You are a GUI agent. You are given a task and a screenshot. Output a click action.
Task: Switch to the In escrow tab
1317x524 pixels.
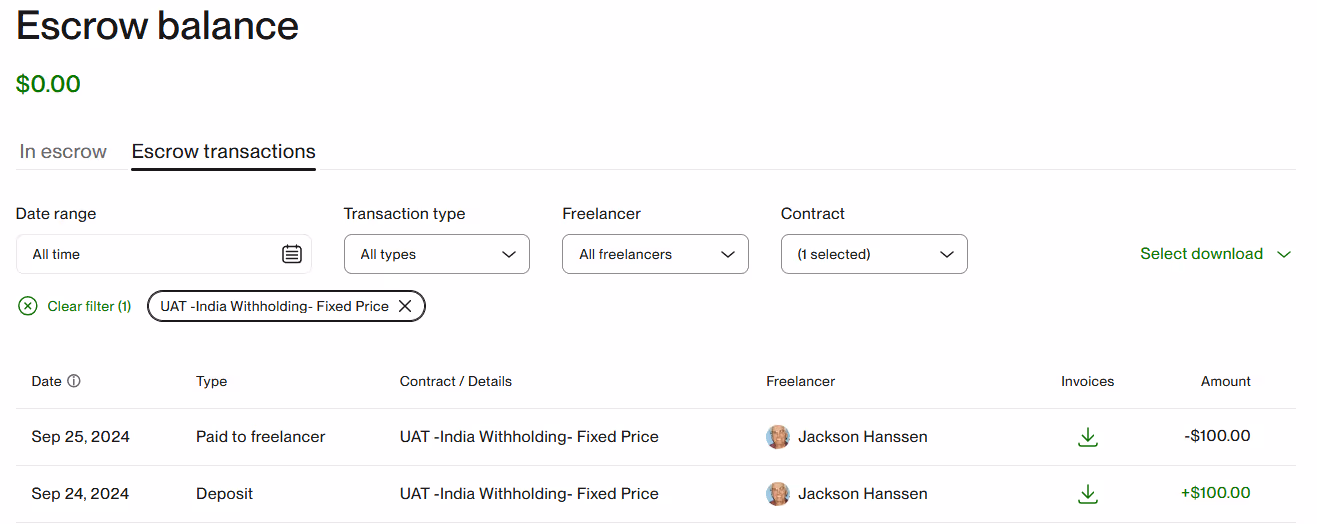63,152
